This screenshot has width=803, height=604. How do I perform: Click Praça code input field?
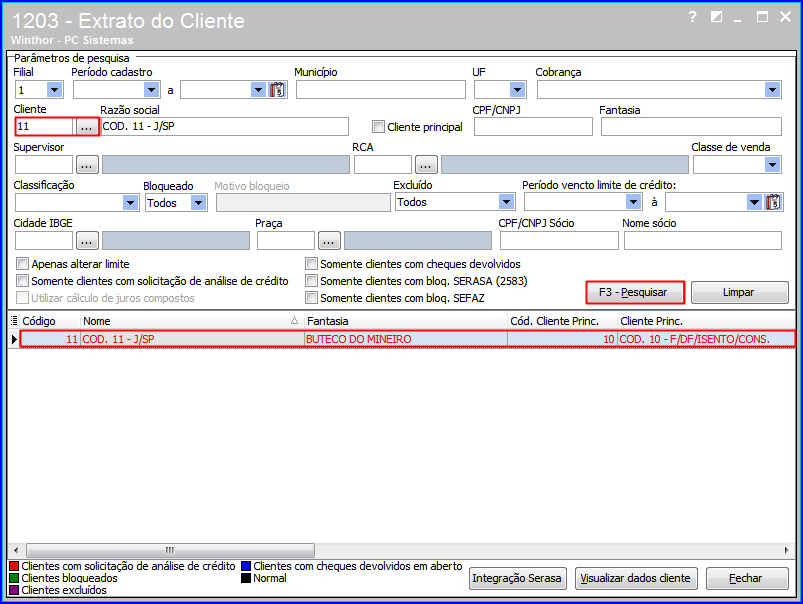click(286, 241)
